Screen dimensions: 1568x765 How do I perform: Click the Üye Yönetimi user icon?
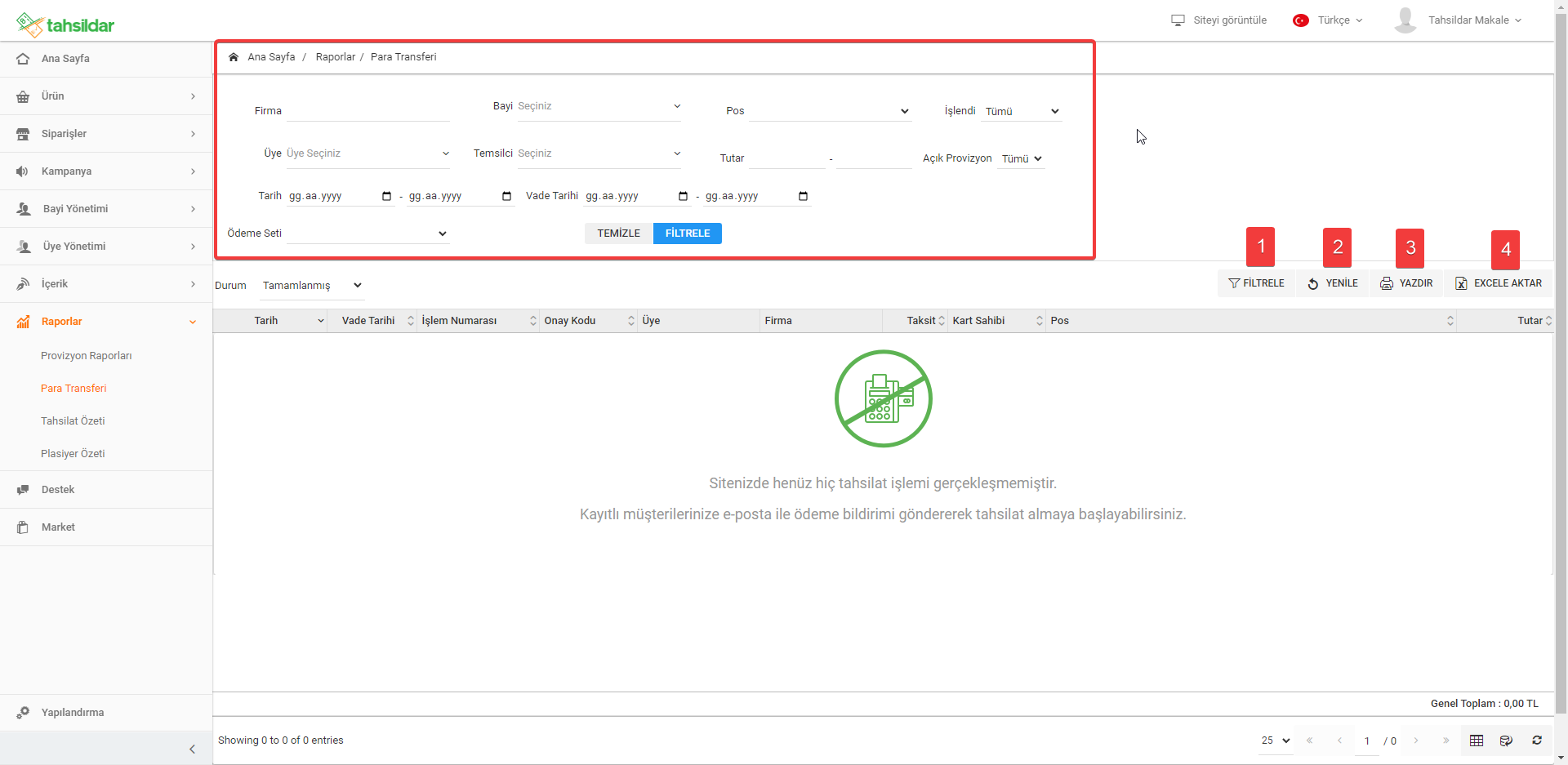(24, 247)
